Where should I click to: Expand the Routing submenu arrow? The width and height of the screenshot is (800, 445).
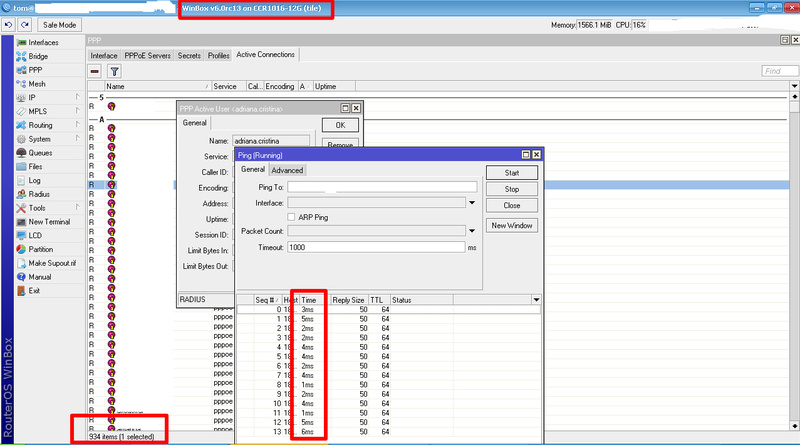coord(78,125)
